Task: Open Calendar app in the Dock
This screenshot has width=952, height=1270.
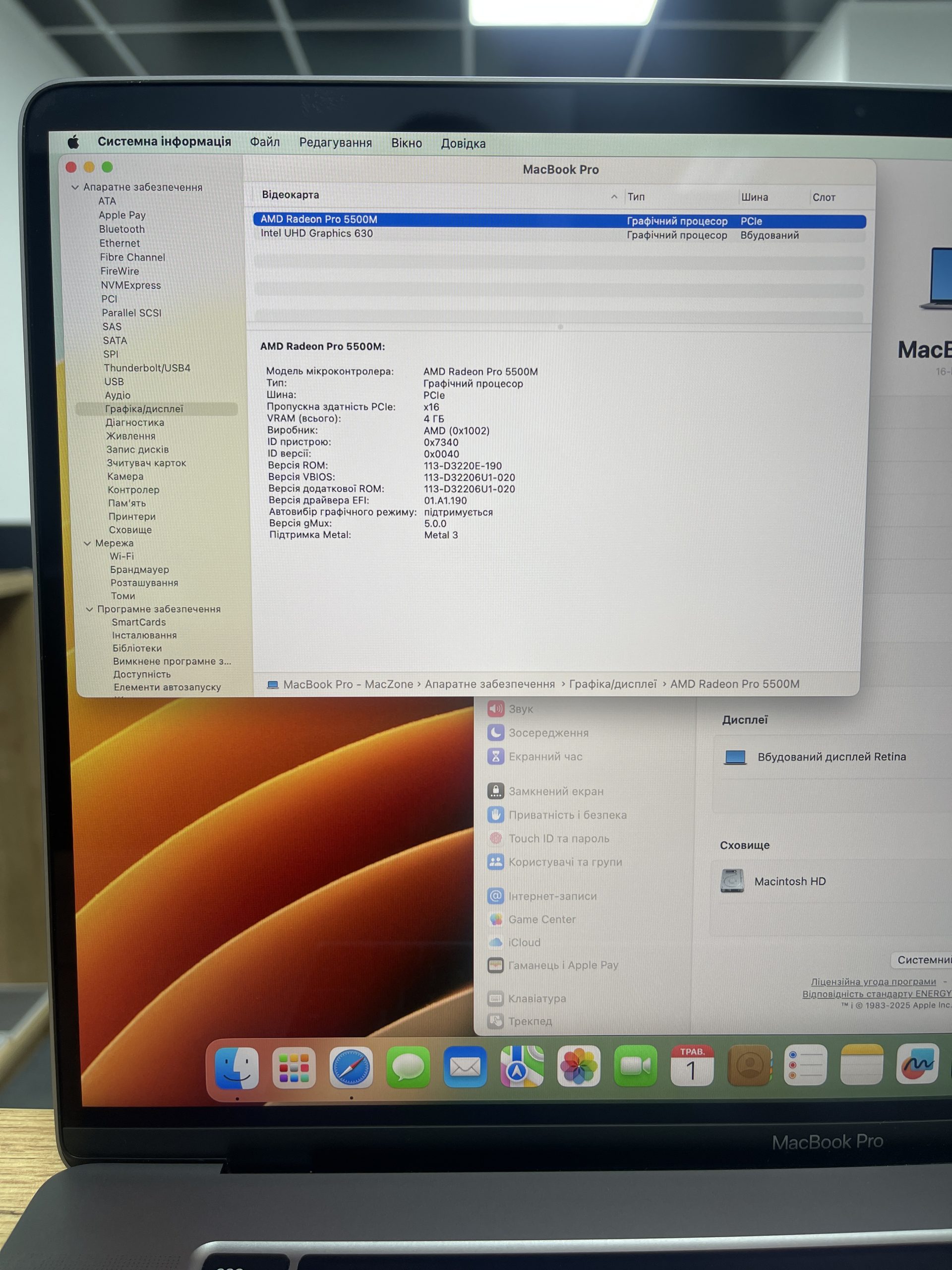Action: [692, 1066]
